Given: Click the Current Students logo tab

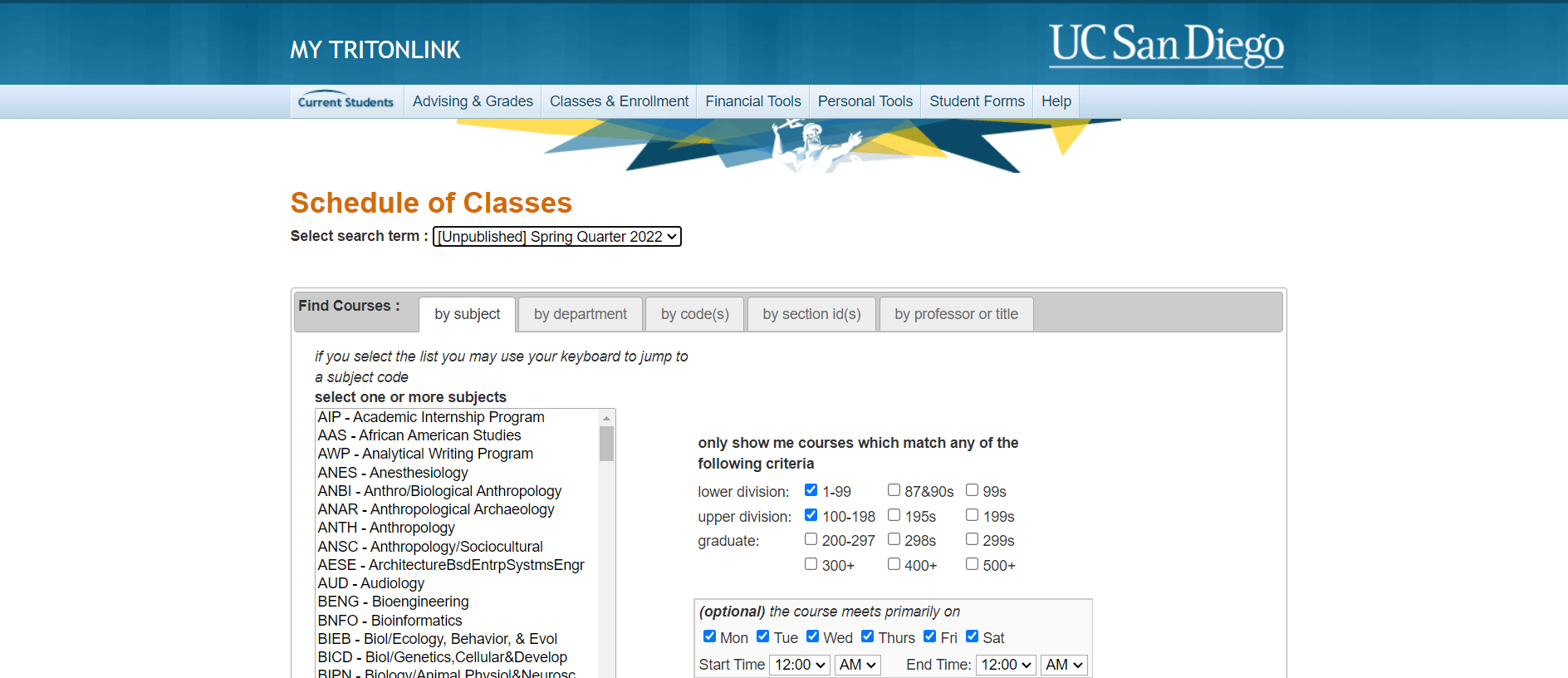Looking at the screenshot, I should coord(346,101).
